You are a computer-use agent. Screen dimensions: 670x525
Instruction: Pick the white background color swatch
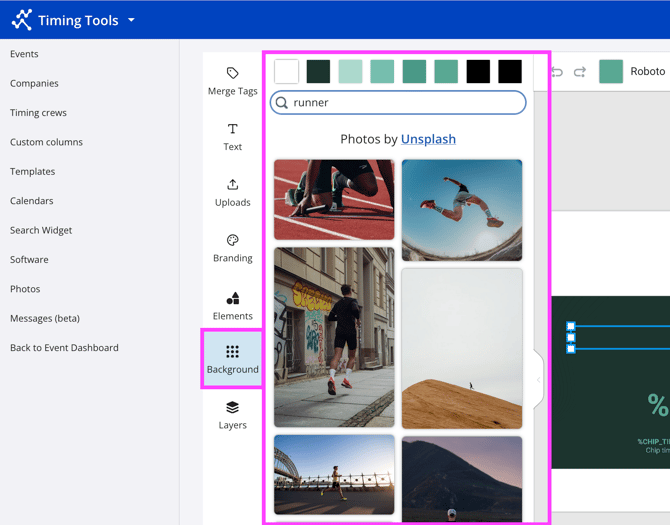286,71
